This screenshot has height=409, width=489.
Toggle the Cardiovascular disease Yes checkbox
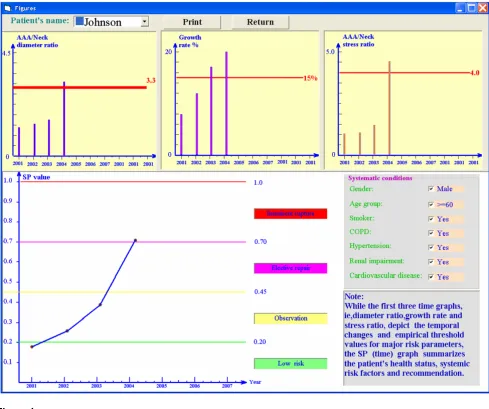point(431,277)
